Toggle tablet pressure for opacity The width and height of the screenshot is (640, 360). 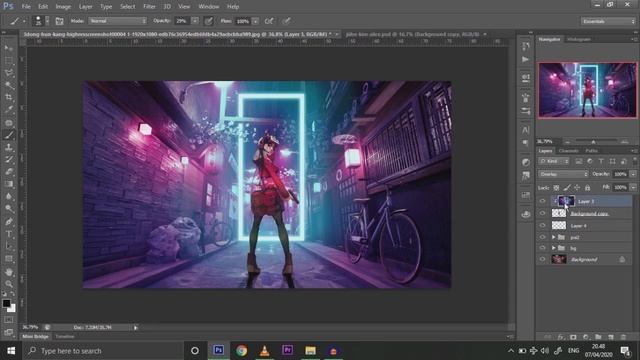click(x=209, y=21)
